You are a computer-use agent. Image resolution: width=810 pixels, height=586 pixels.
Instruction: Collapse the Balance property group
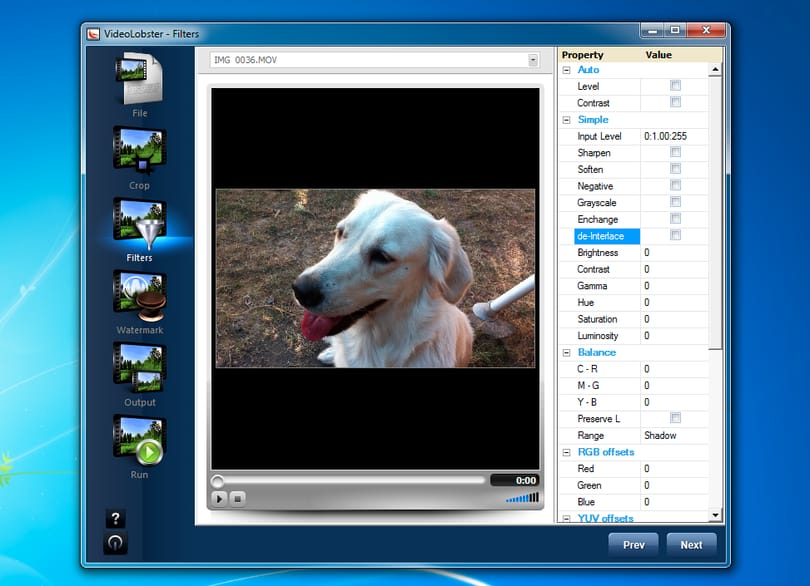coord(566,352)
